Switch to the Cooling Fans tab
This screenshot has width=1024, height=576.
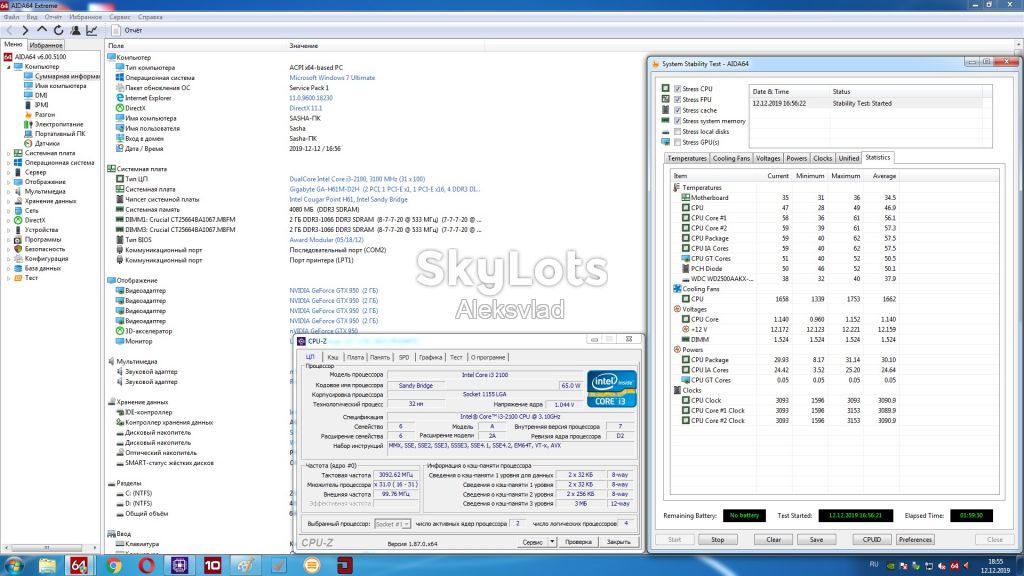tap(731, 158)
